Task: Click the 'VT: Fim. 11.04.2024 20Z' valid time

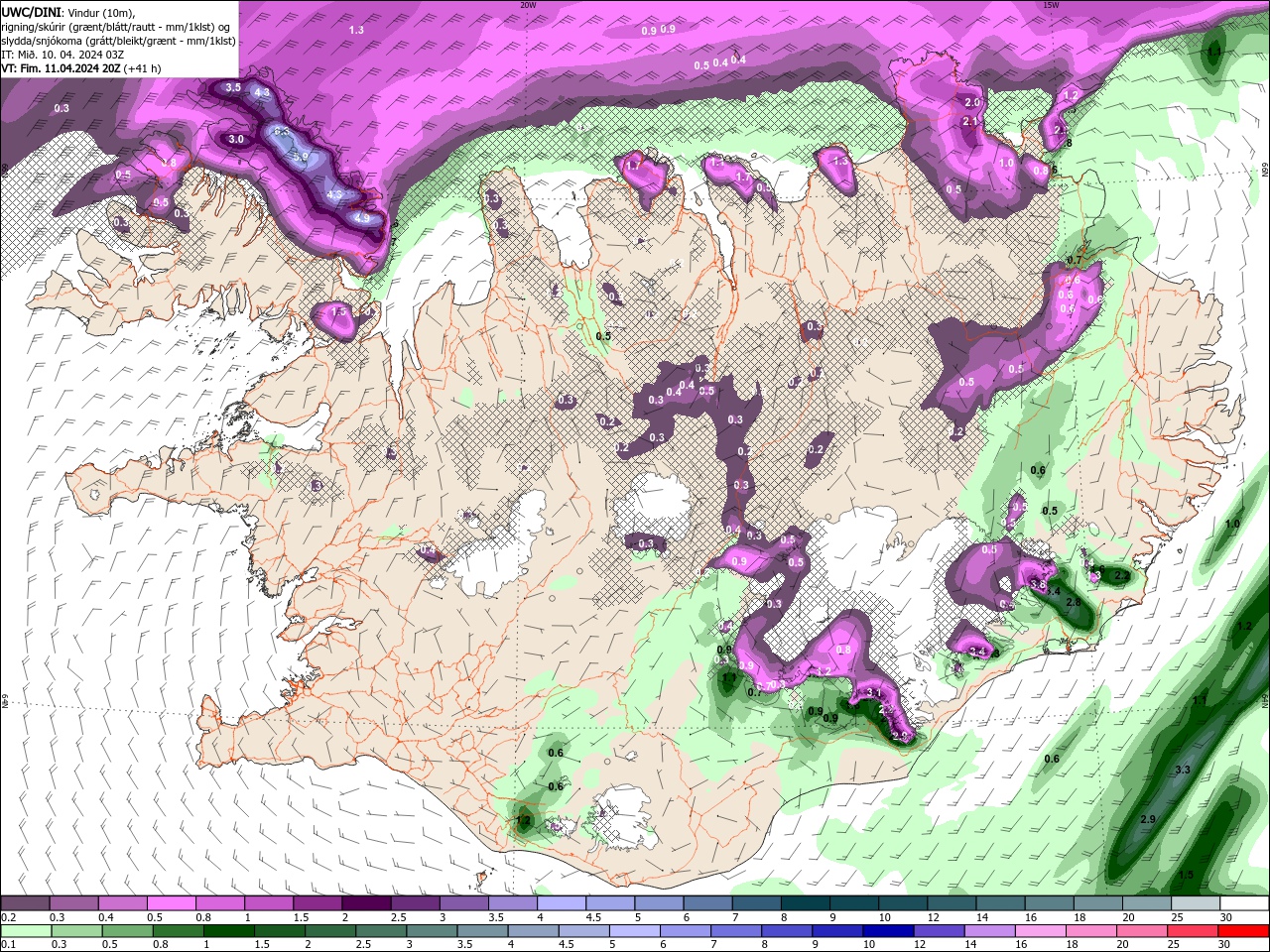Action: tap(62, 68)
